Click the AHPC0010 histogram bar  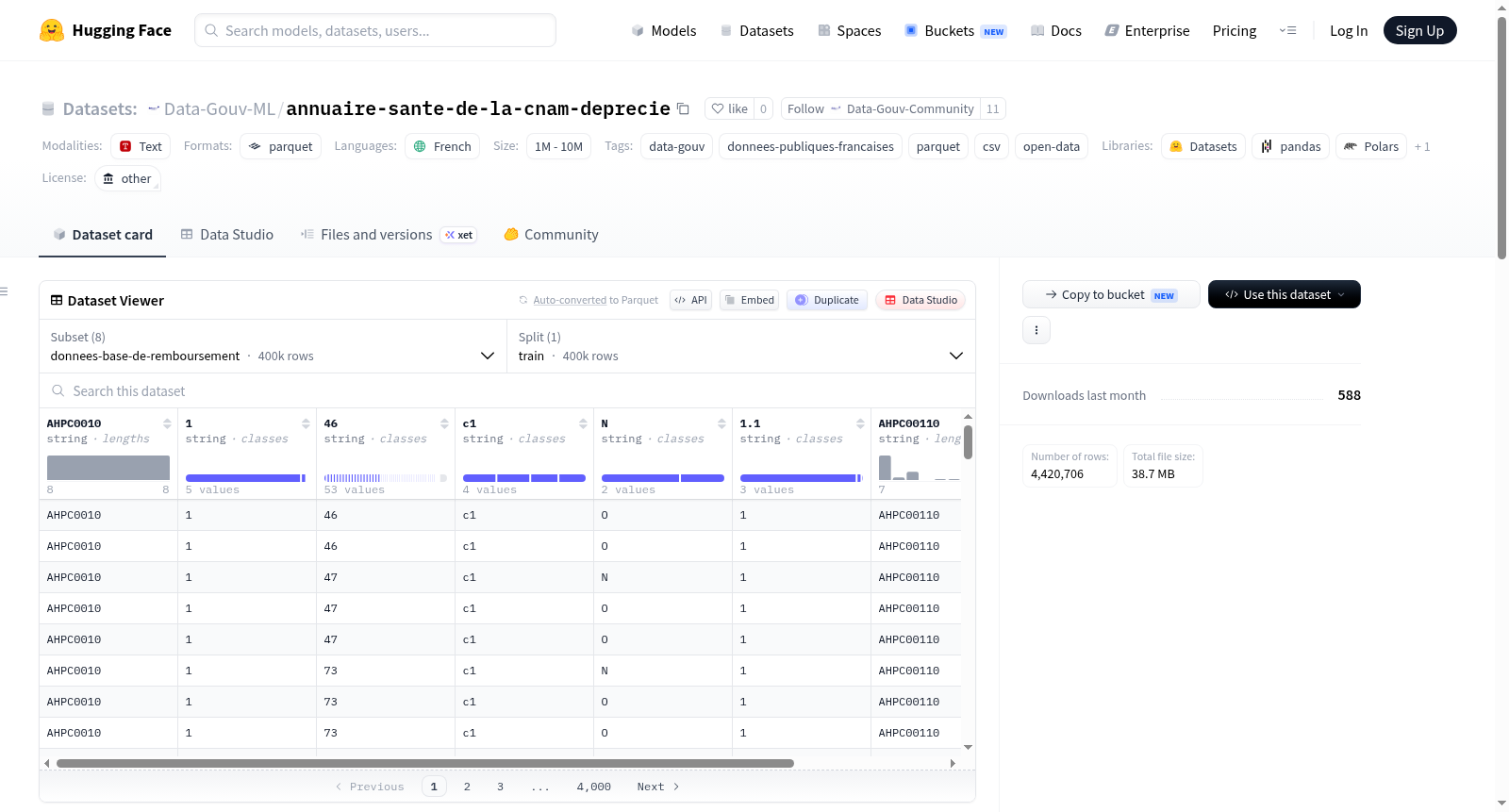tap(108, 468)
